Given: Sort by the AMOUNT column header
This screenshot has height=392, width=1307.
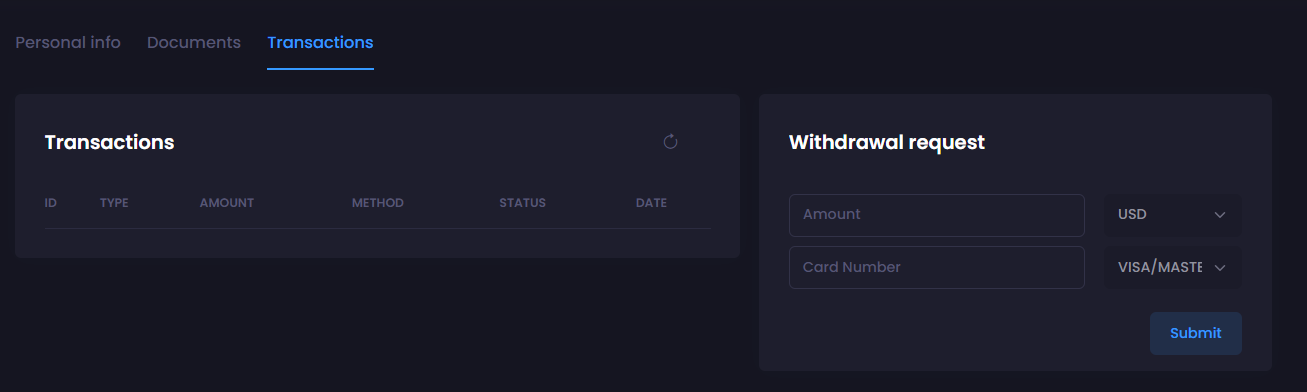Looking at the screenshot, I should 227,203.
